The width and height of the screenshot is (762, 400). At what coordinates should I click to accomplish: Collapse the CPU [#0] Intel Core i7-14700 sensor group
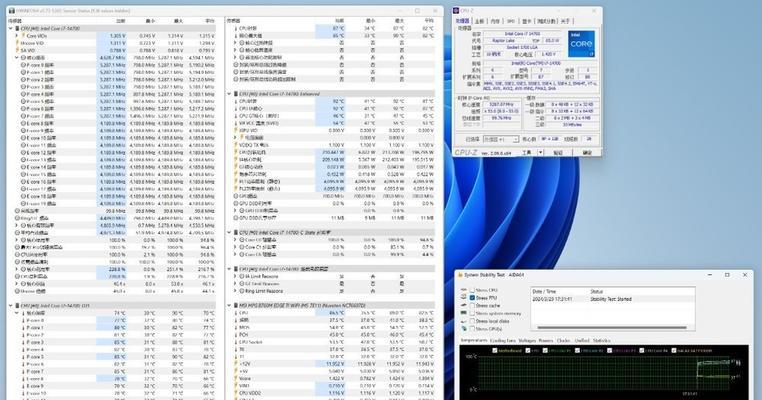point(11,29)
